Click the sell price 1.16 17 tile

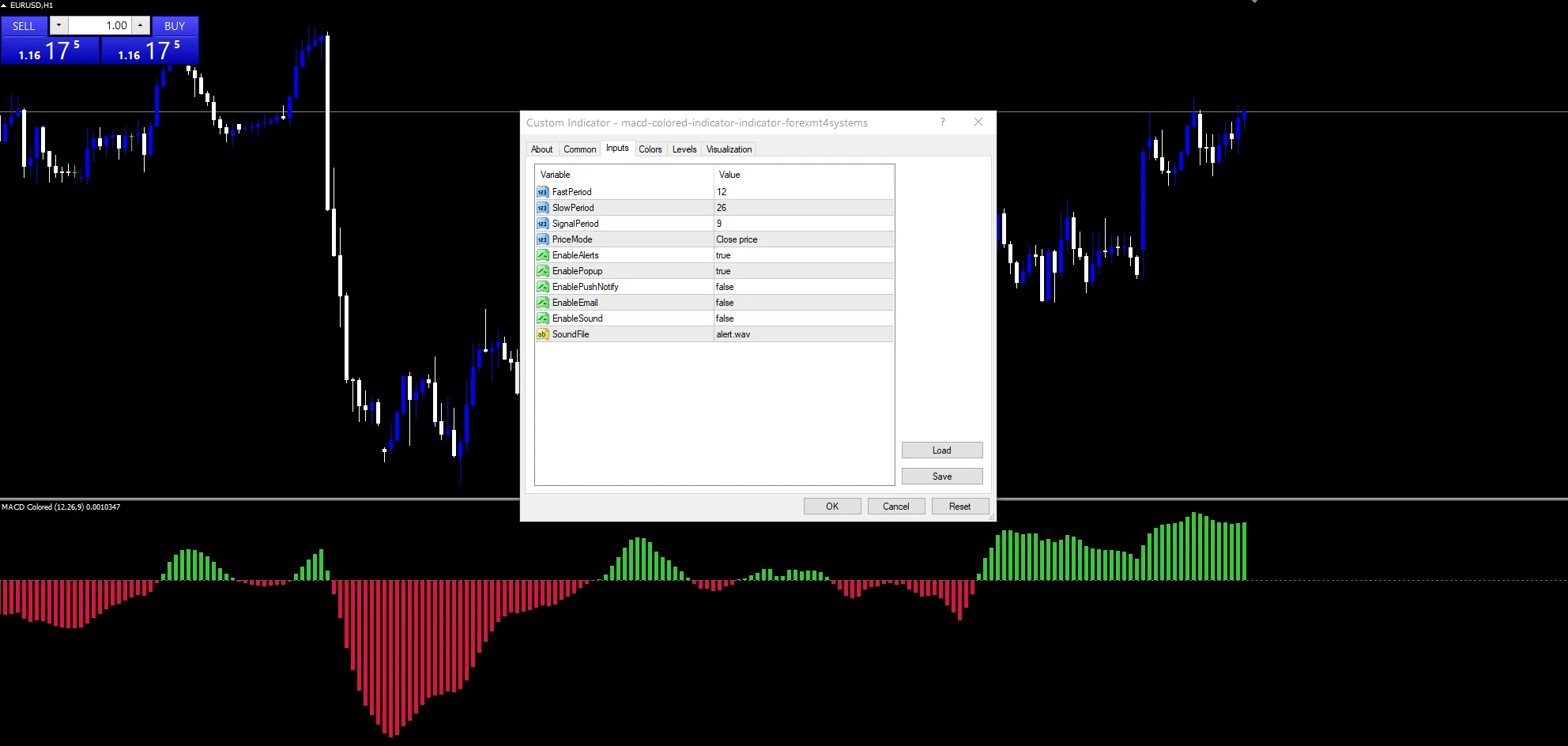coord(50,50)
